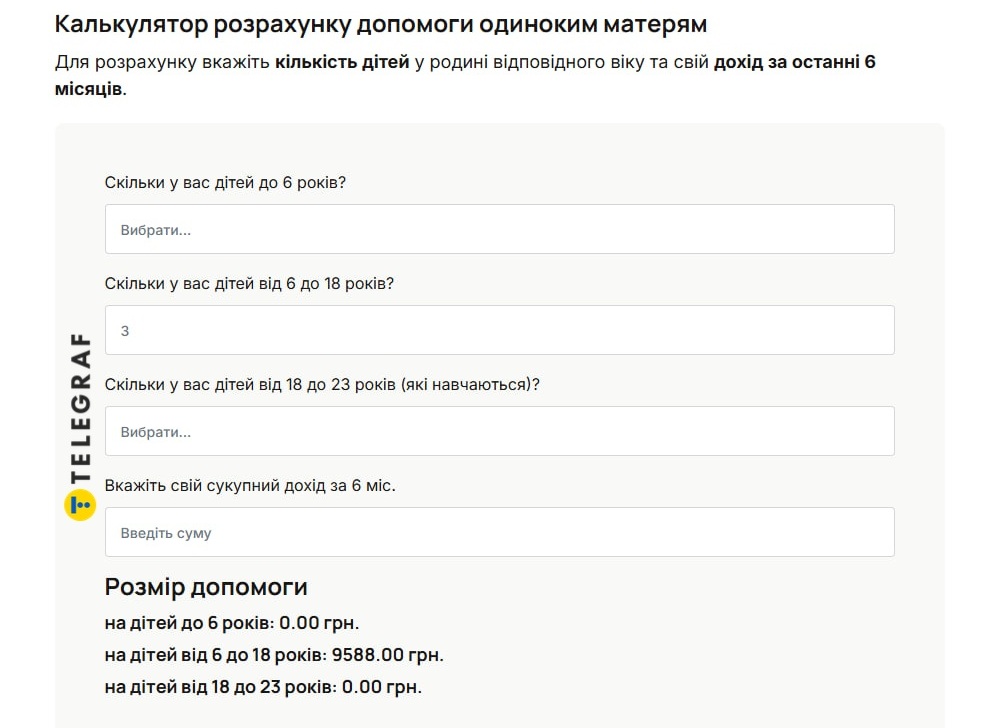Screen dimensions: 982x728
Task: Click the "Для розрахунку вкажіть" intro text
Action: click(x=162, y=62)
